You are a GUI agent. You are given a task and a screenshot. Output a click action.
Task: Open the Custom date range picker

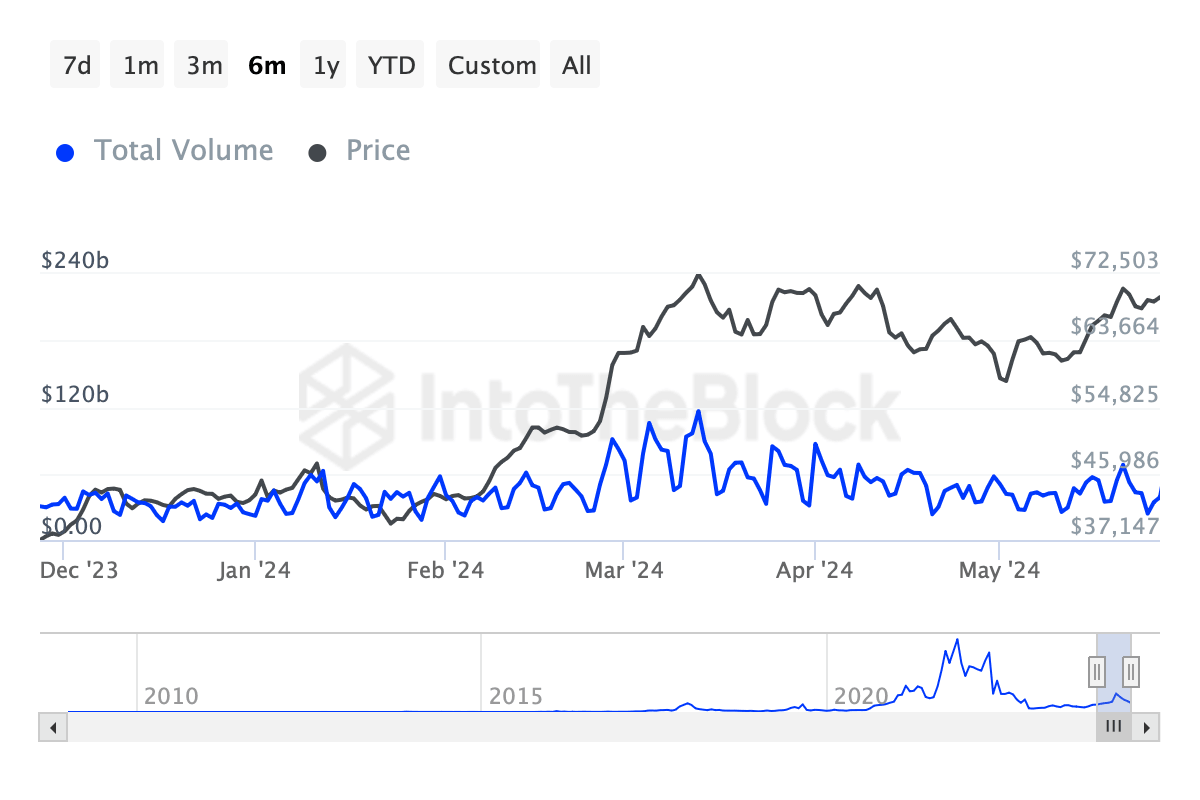[x=492, y=66]
